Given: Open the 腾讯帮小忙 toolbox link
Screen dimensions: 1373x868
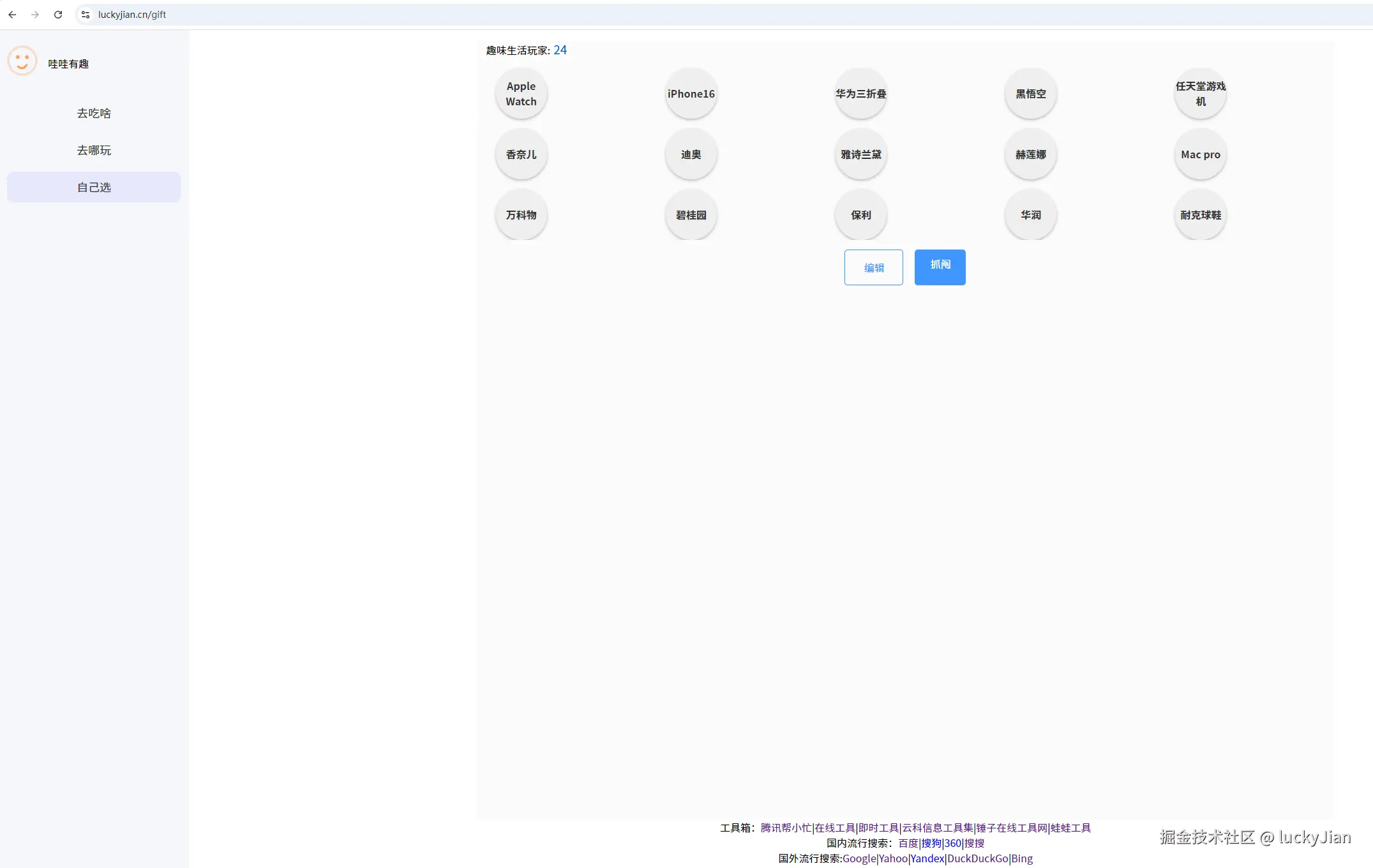Looking at the screenshot, I should pyautogui.click(x=786, y=828).
